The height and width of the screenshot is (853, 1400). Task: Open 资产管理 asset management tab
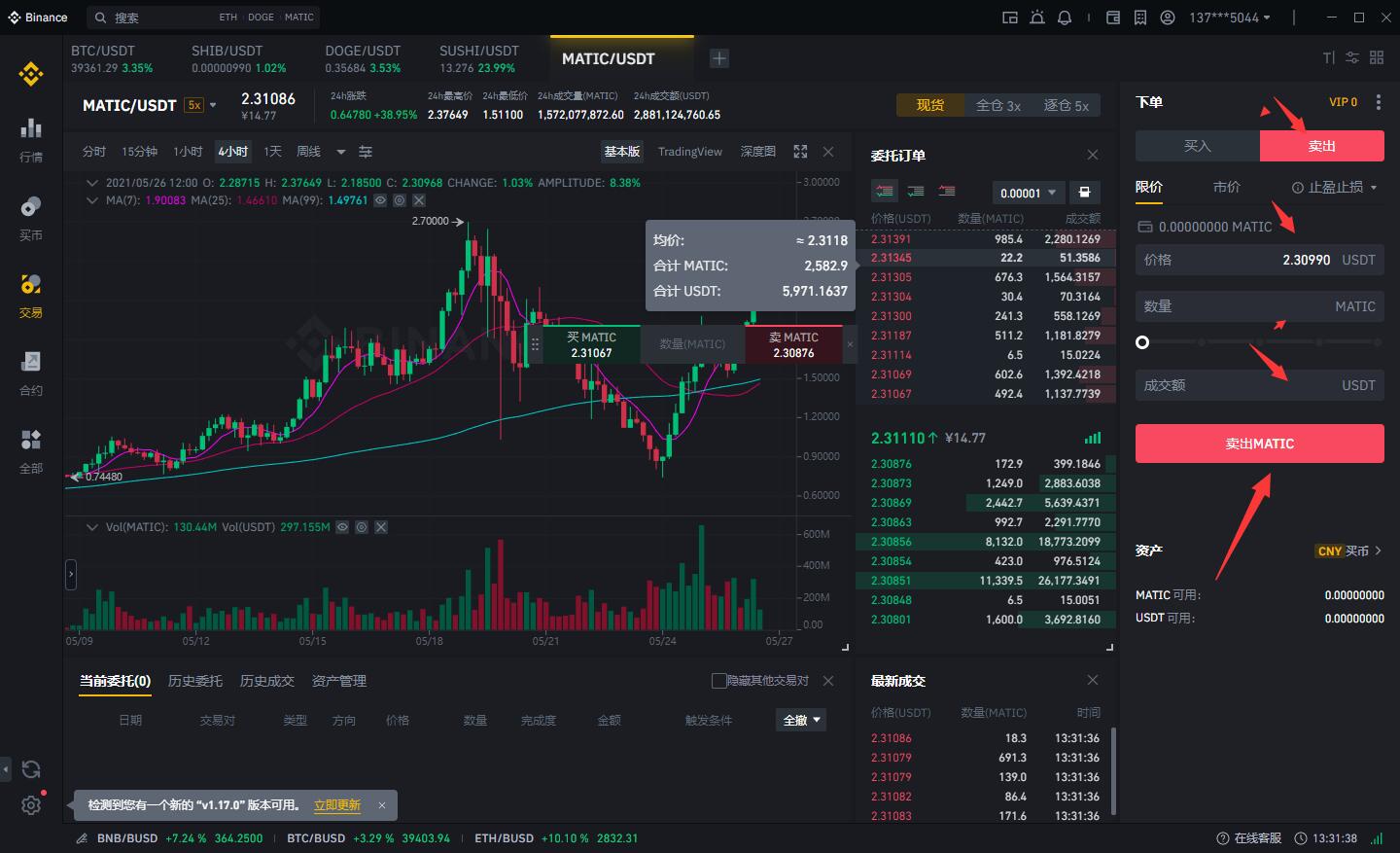click(339, 681)
